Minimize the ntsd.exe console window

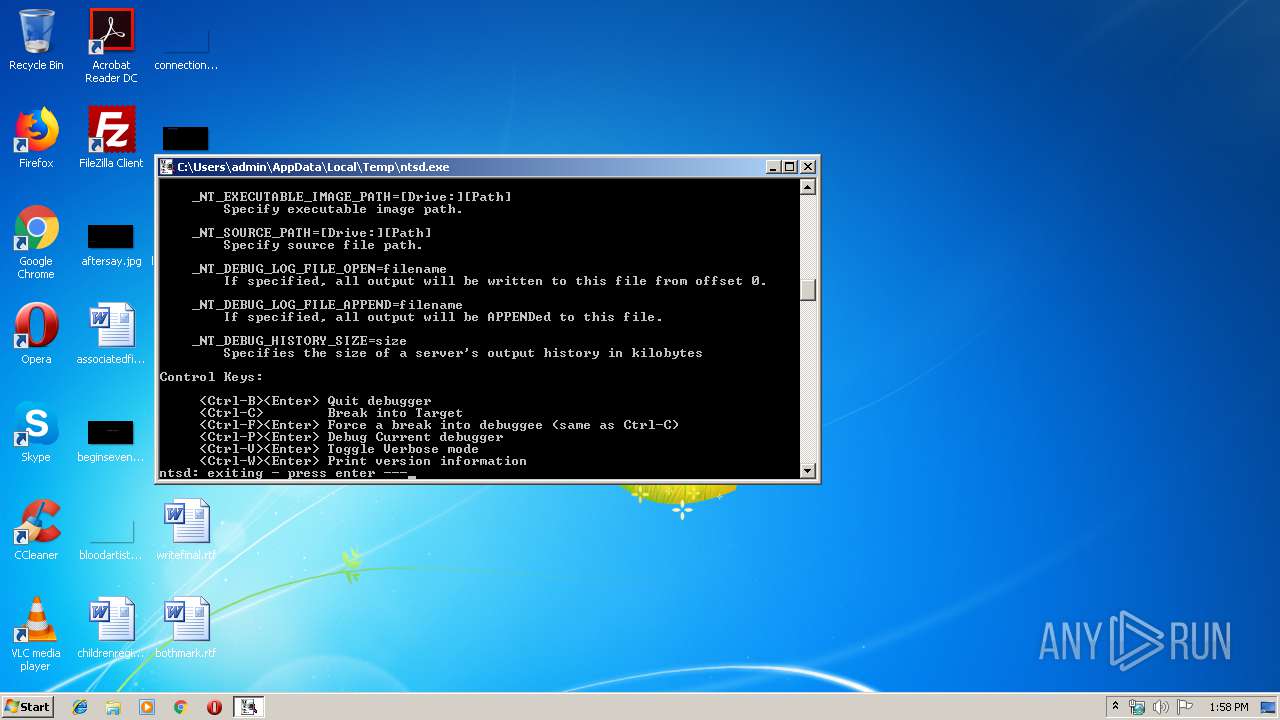[x=773, y=167]
